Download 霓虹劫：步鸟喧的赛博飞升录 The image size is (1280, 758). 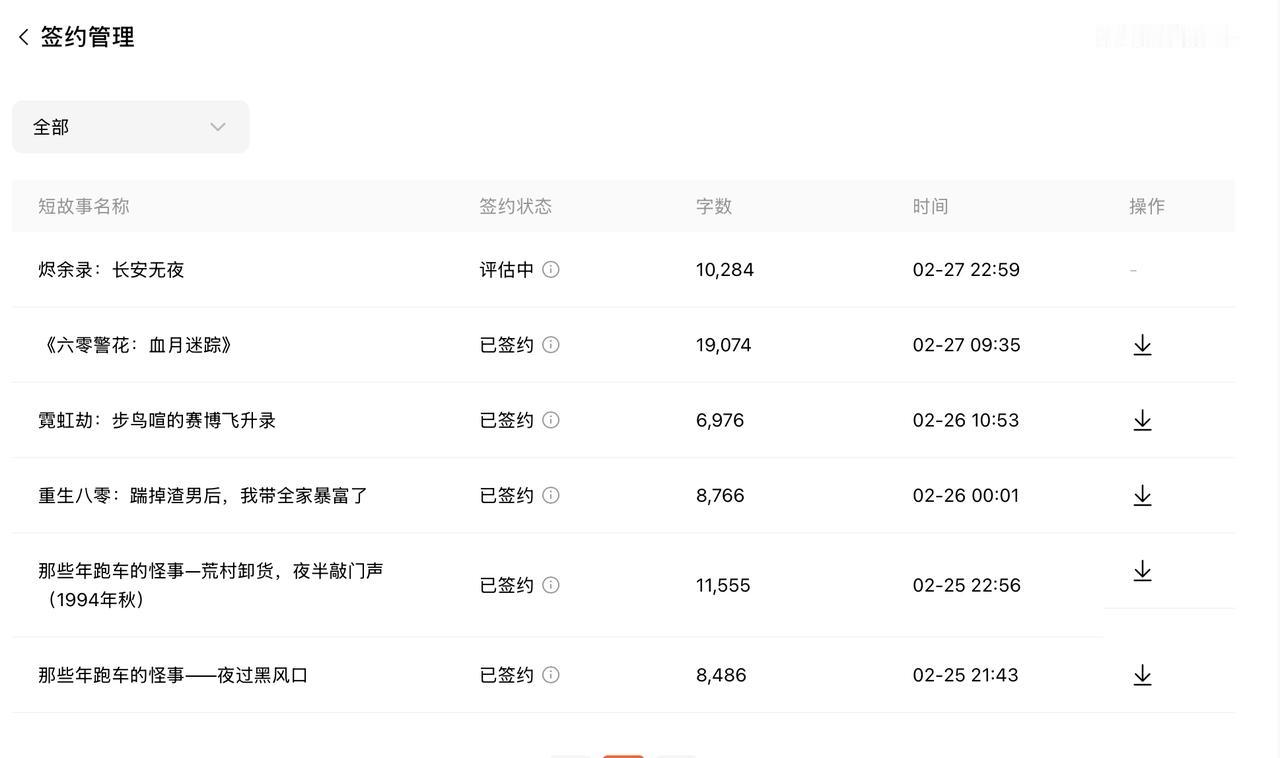1142,419
